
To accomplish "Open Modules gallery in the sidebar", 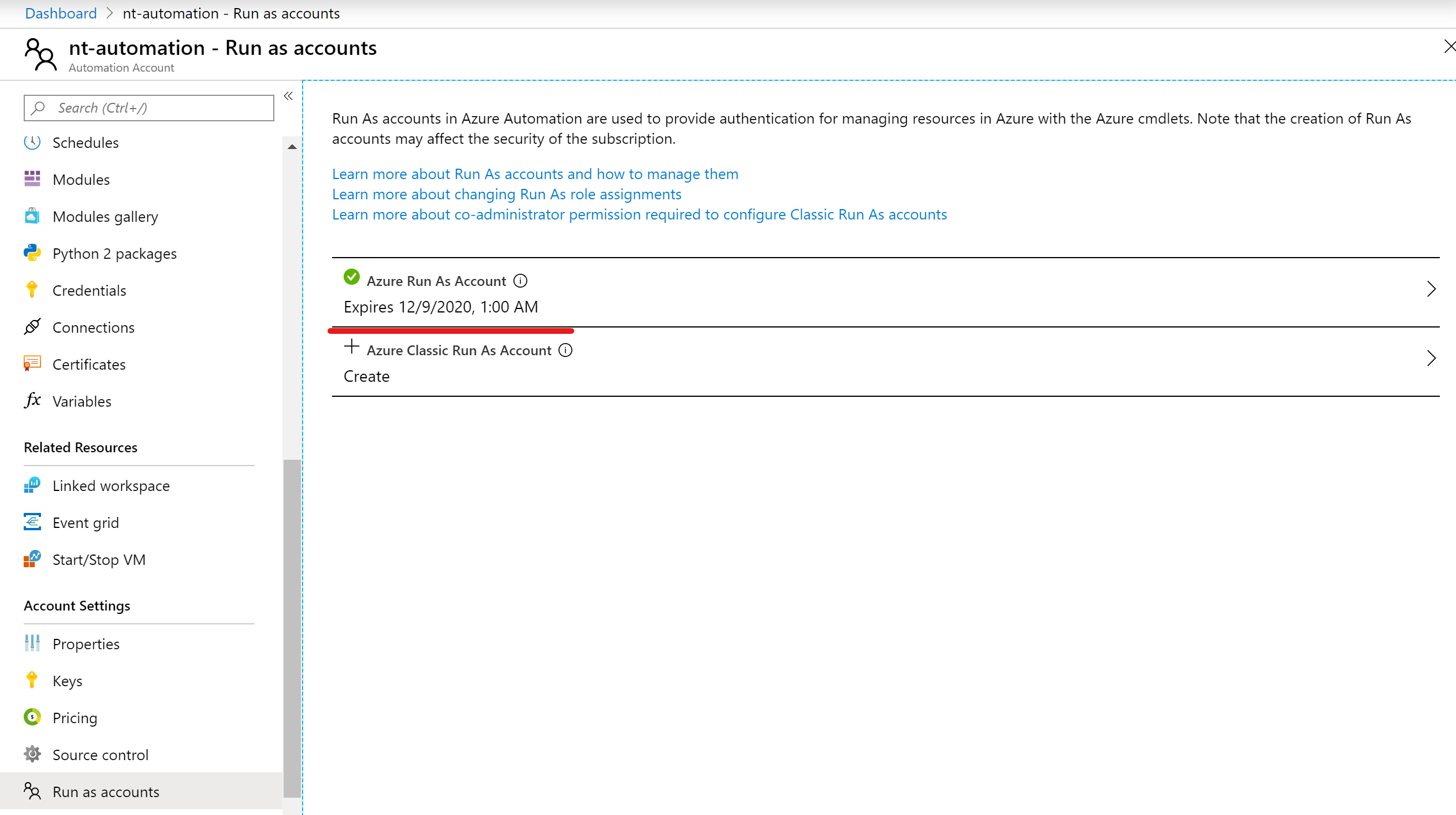I will coord(105,217).
